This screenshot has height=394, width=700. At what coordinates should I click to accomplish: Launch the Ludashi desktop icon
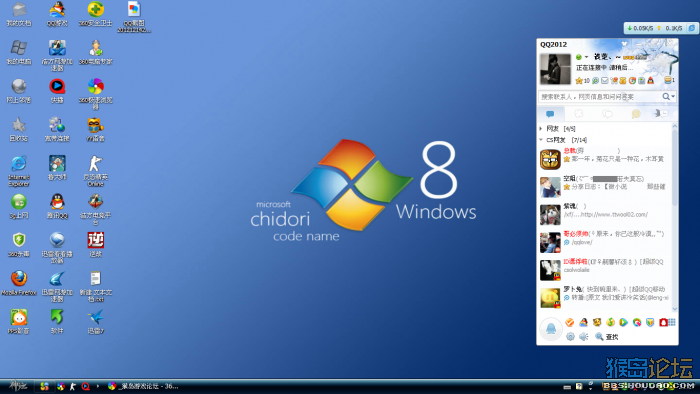57,168
